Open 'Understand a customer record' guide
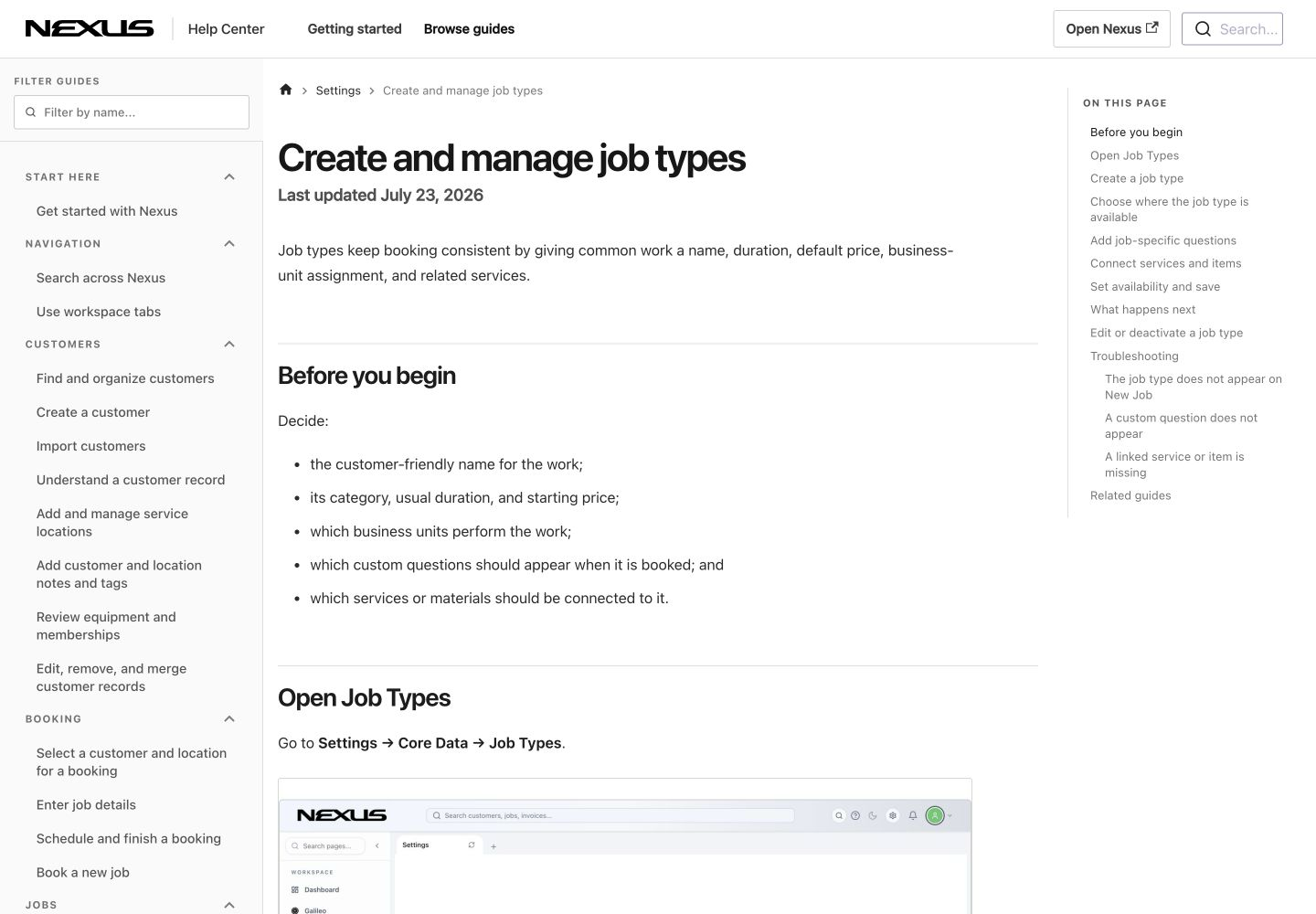1316x914 pixels. 131,480
